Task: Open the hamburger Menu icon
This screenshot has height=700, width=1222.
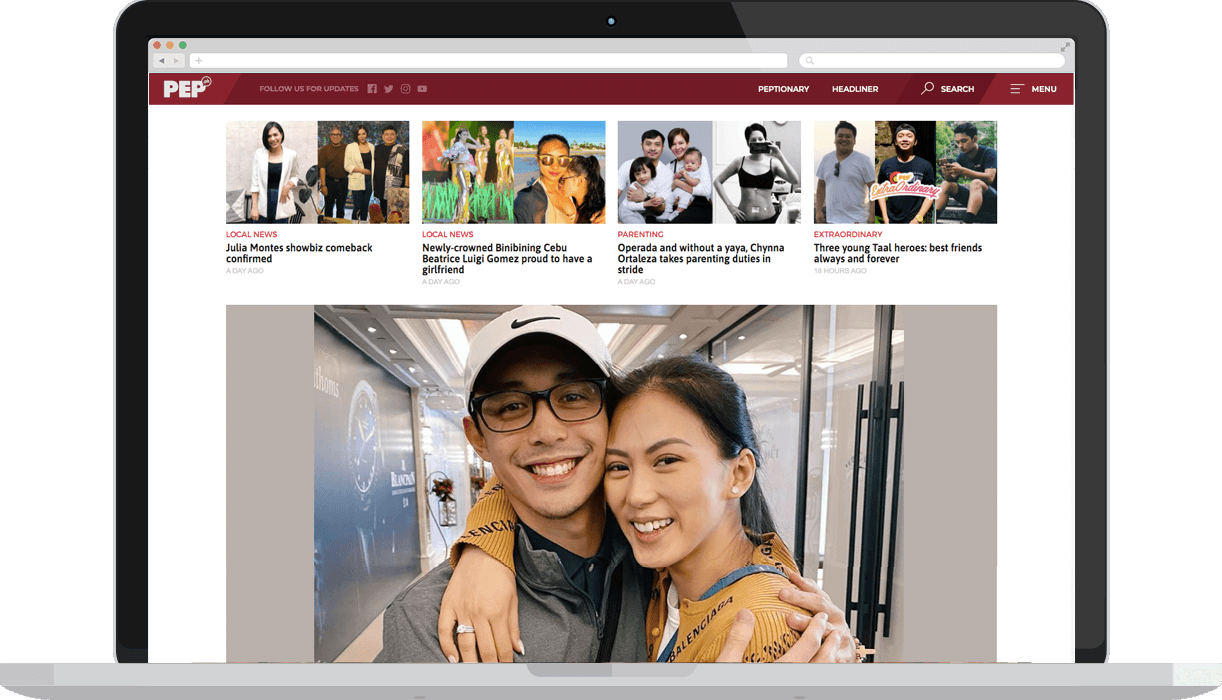Action: point(1016,89)
